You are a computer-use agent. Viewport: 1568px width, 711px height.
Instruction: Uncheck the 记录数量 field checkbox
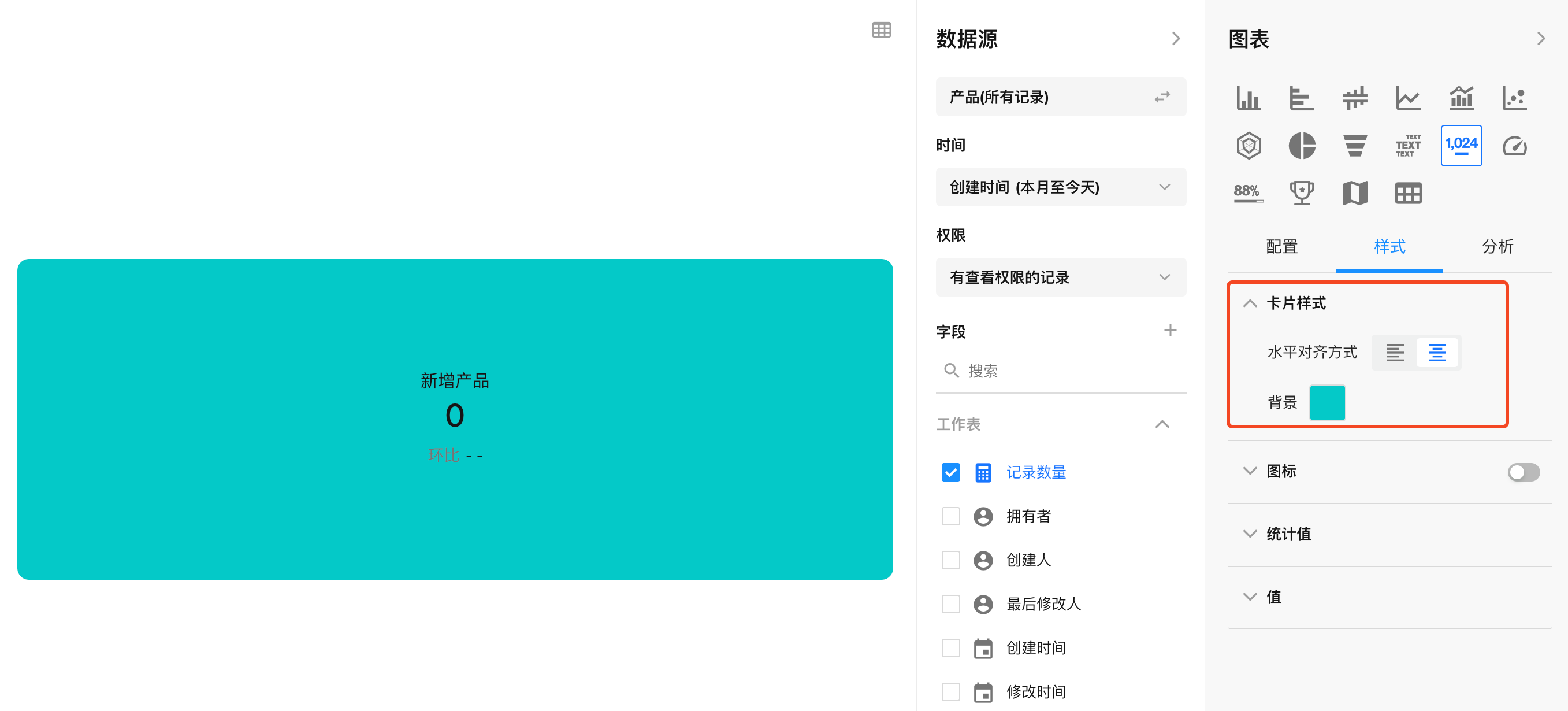950,472
